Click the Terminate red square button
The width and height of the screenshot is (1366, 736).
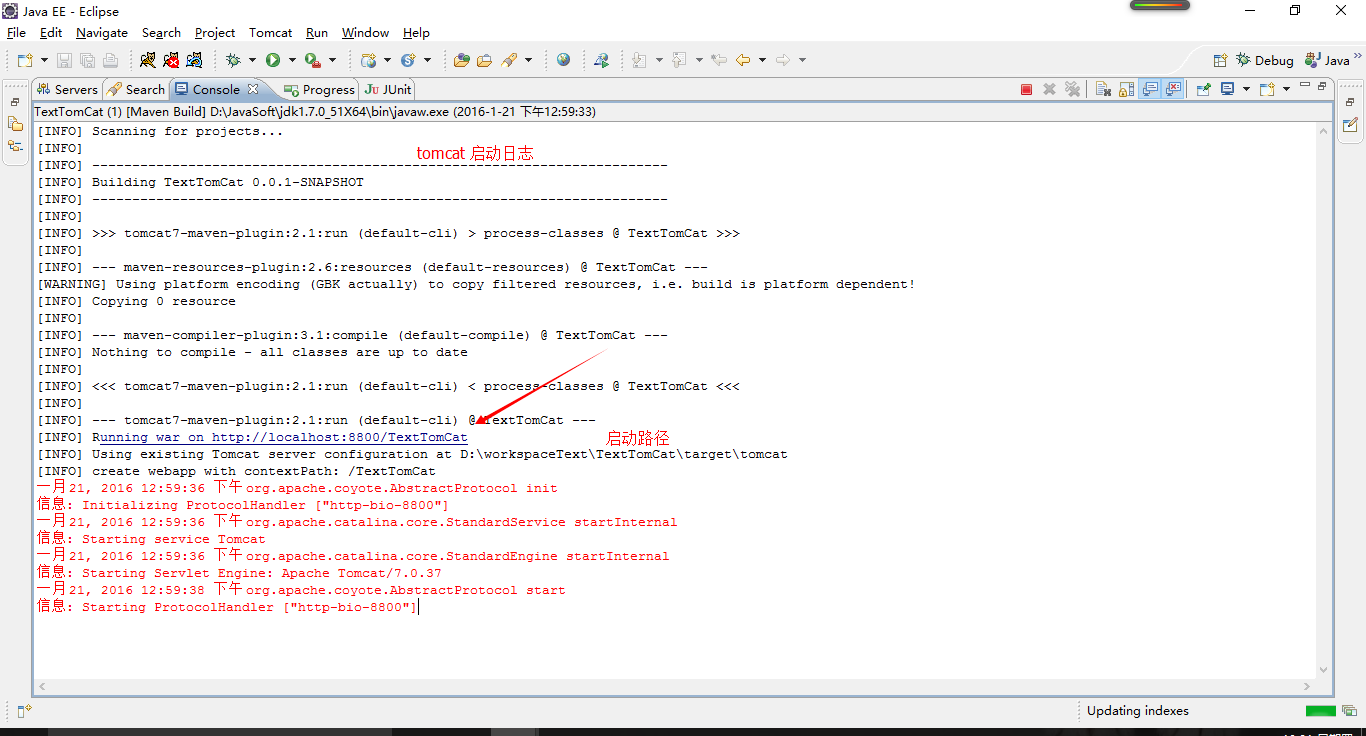pos(1026,89)
